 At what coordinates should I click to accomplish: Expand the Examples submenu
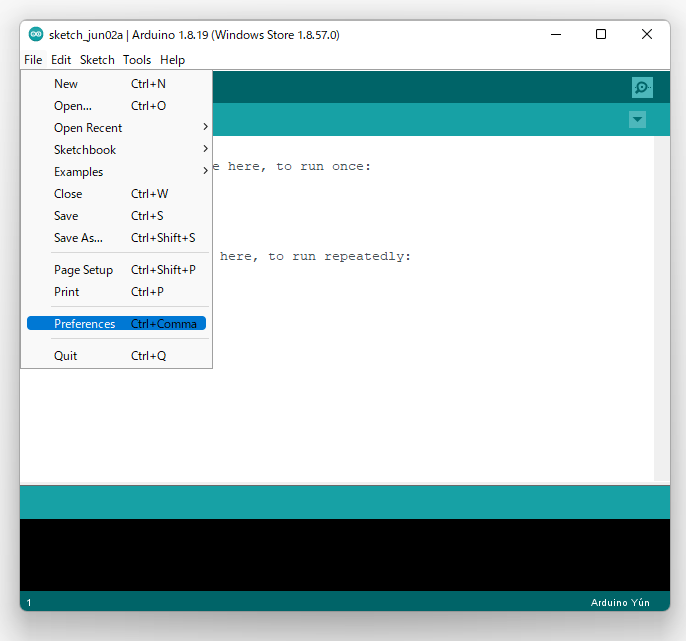(116, 172)
